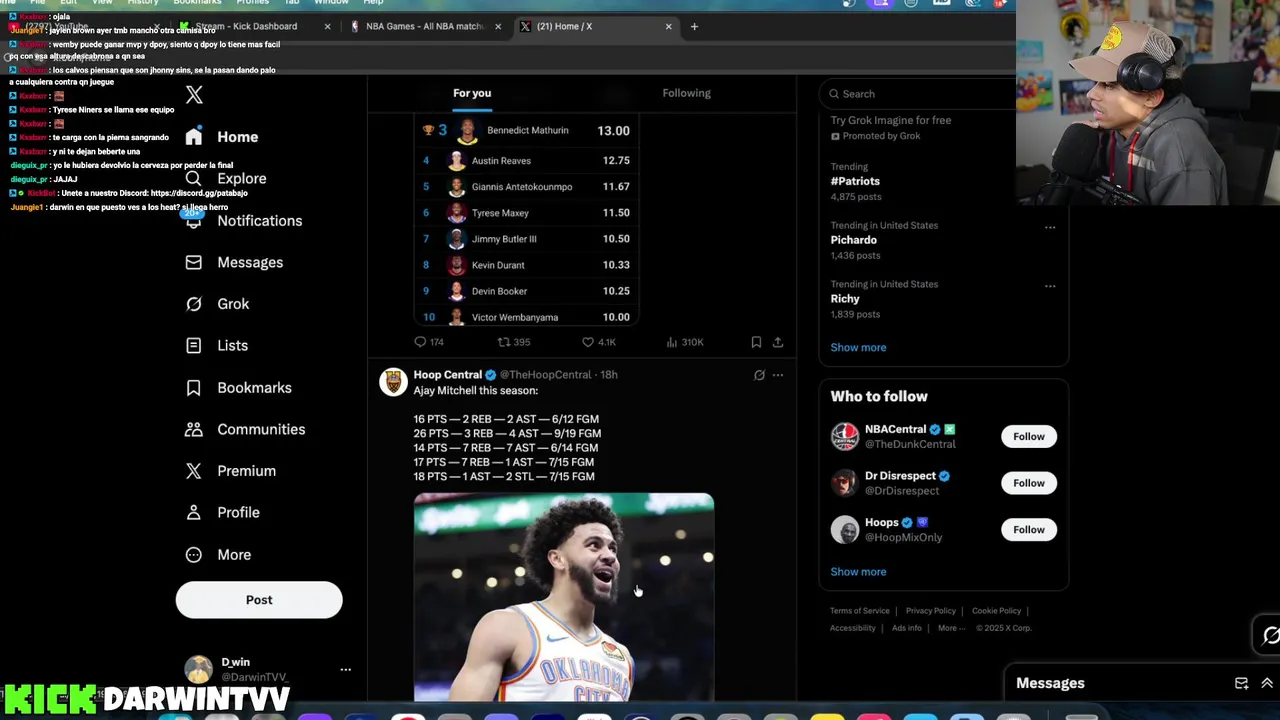Viewport: 1280px width, 720px height.
Task: Switch to the Following tab
Action: 686,93
